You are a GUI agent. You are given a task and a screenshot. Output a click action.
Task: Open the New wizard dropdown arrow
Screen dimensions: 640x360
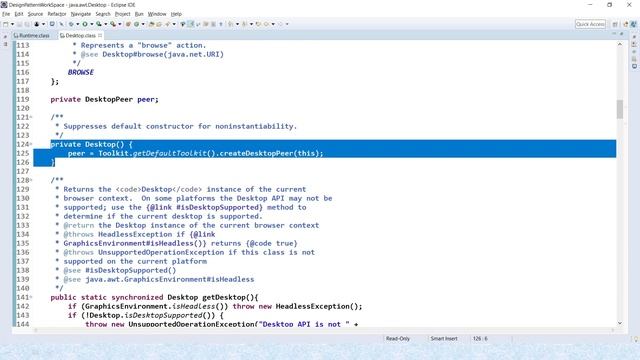pyautogui.click(x=12, y=24)
